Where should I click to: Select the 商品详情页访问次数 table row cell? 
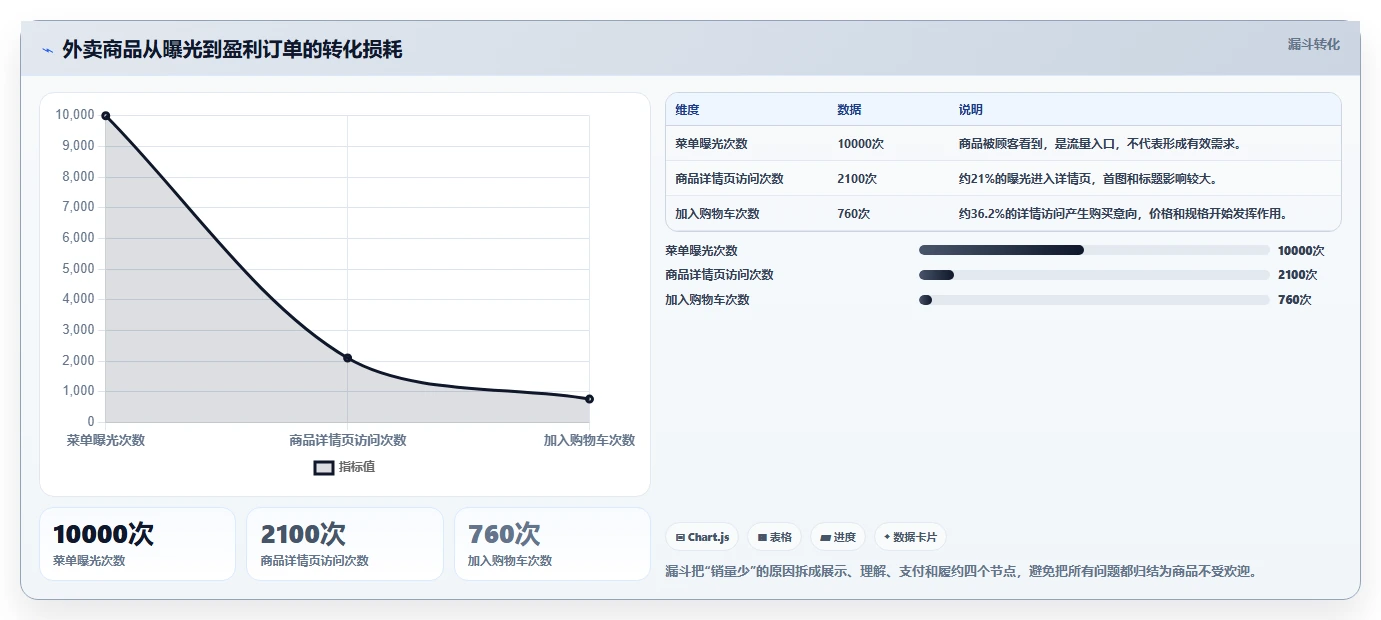(x=729, y=179)
